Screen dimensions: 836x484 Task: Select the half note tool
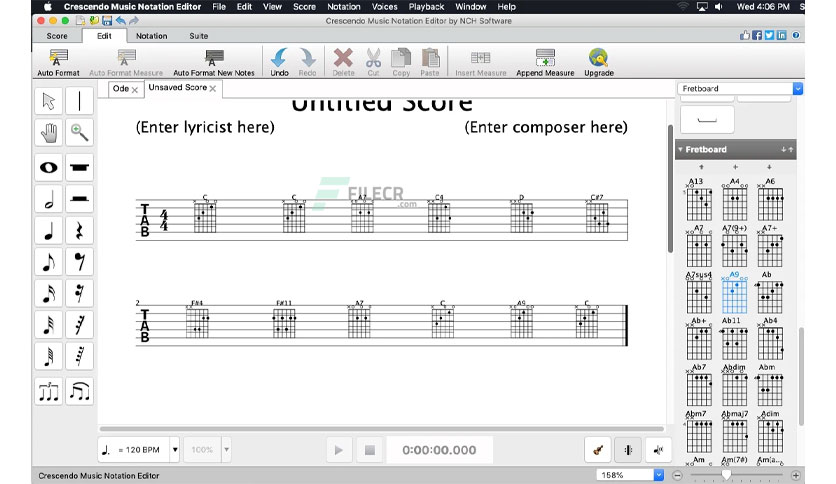[x=49, y=199]
